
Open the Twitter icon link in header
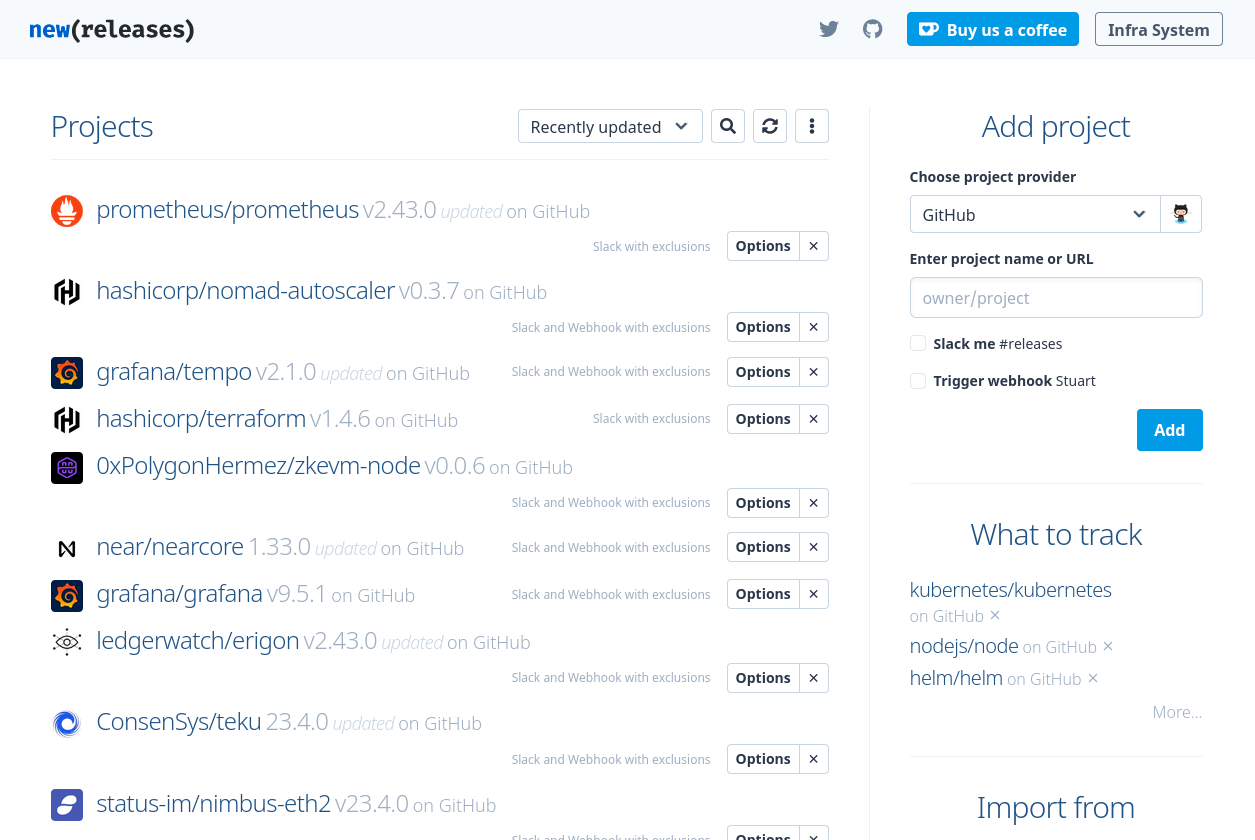pyautogui.click(x=828, y=29)
